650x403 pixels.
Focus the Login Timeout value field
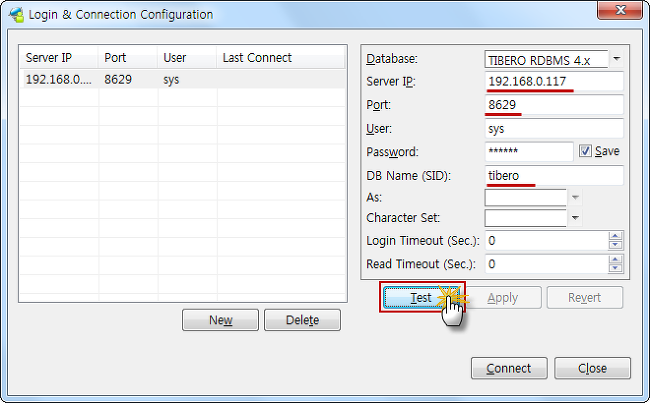coord(546,240)
